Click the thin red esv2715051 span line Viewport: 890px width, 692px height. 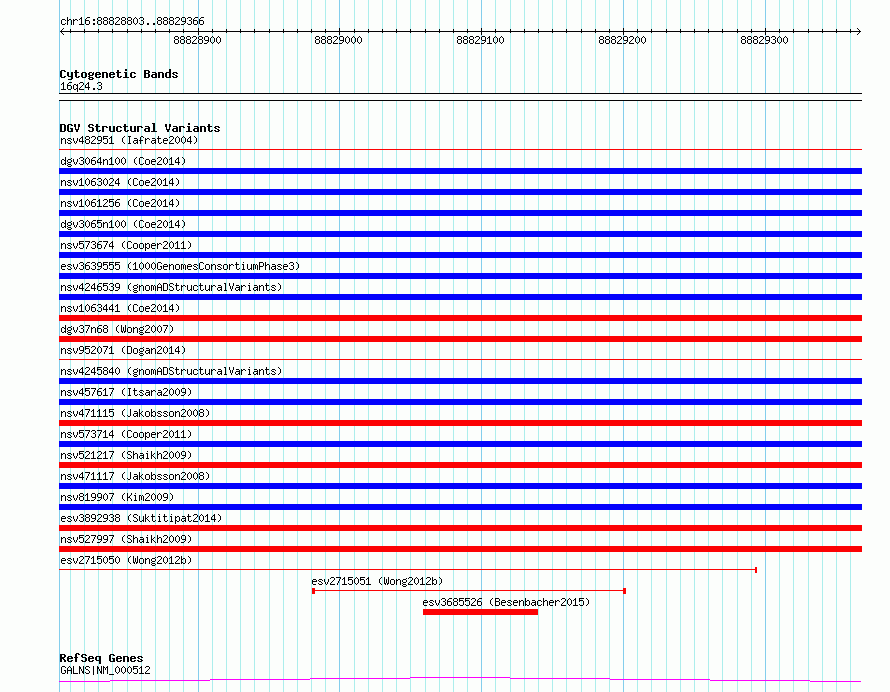point(469,591)
